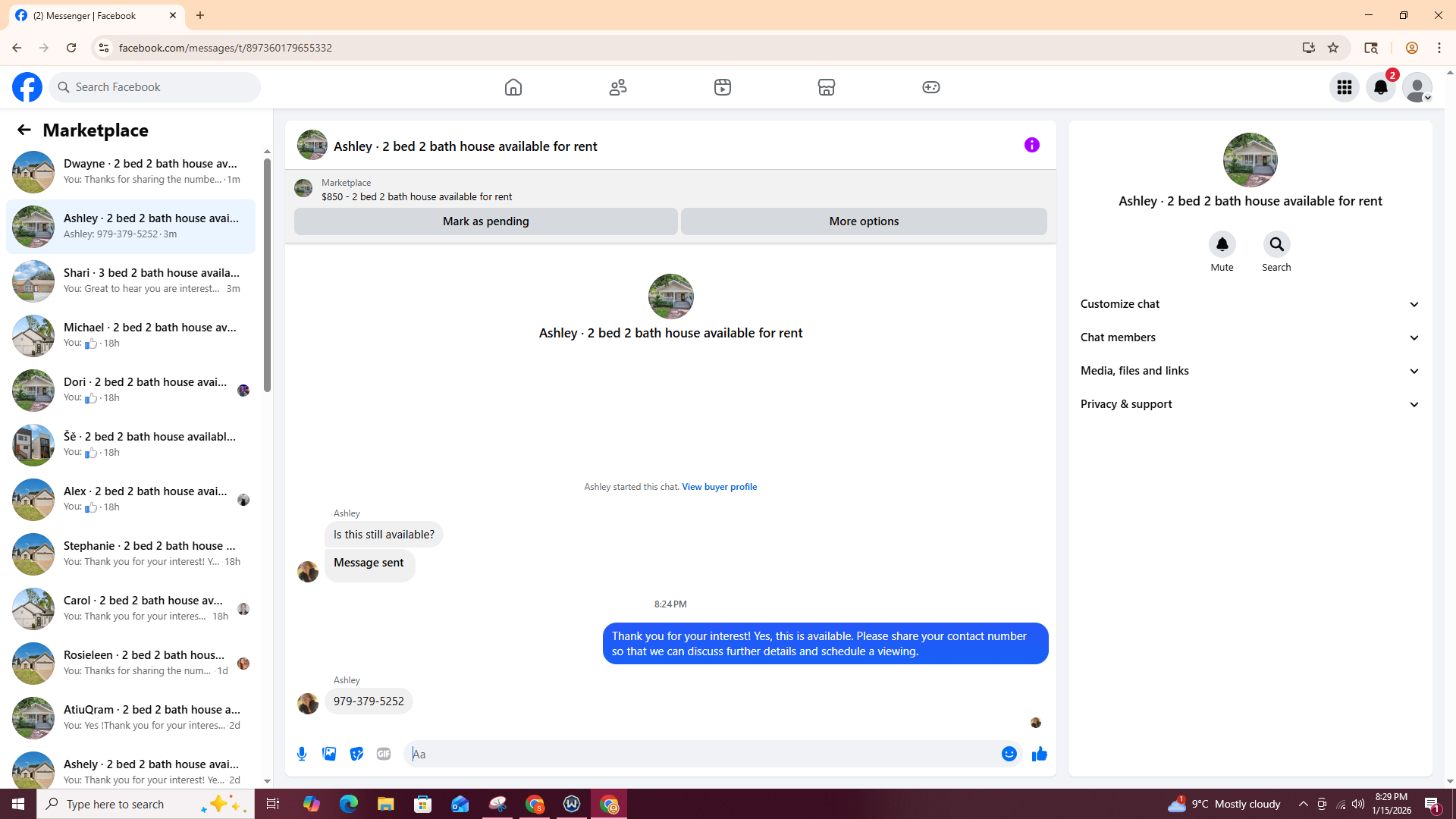
Task: Mark the listing as pending
Action: click(x=485, y=221)
